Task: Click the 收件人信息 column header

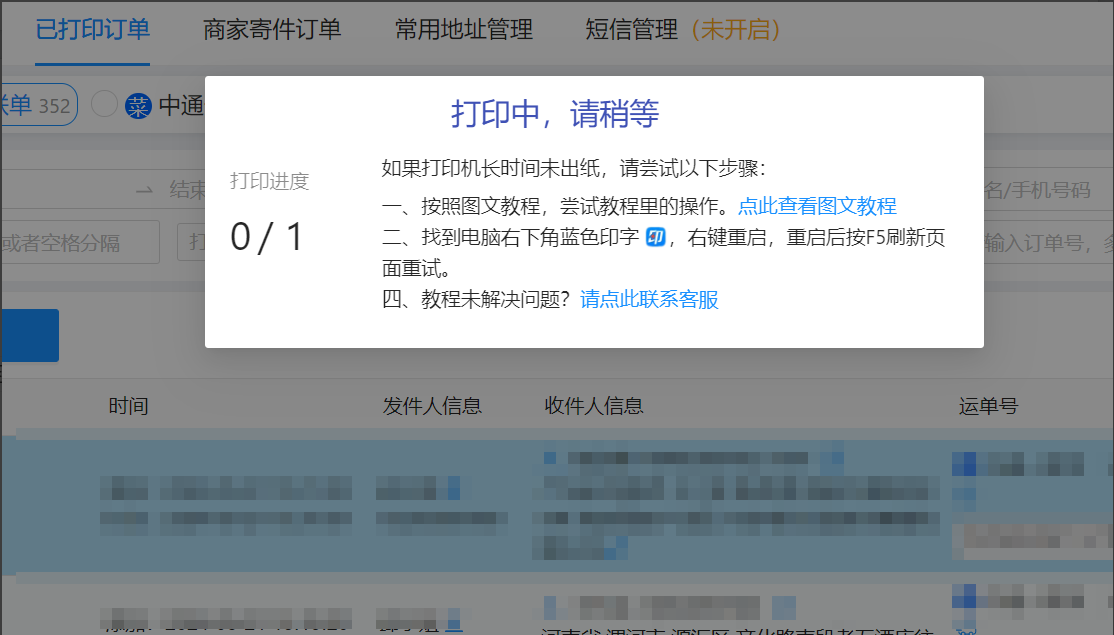Action: 594,406
